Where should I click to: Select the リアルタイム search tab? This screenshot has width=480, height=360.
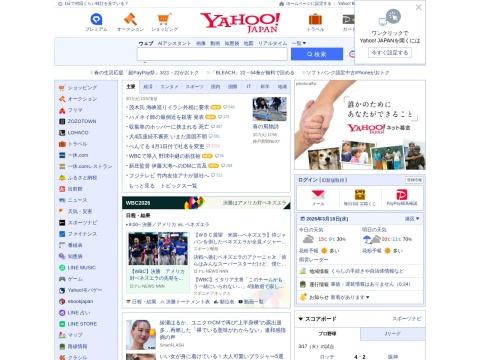coord(272,43)
